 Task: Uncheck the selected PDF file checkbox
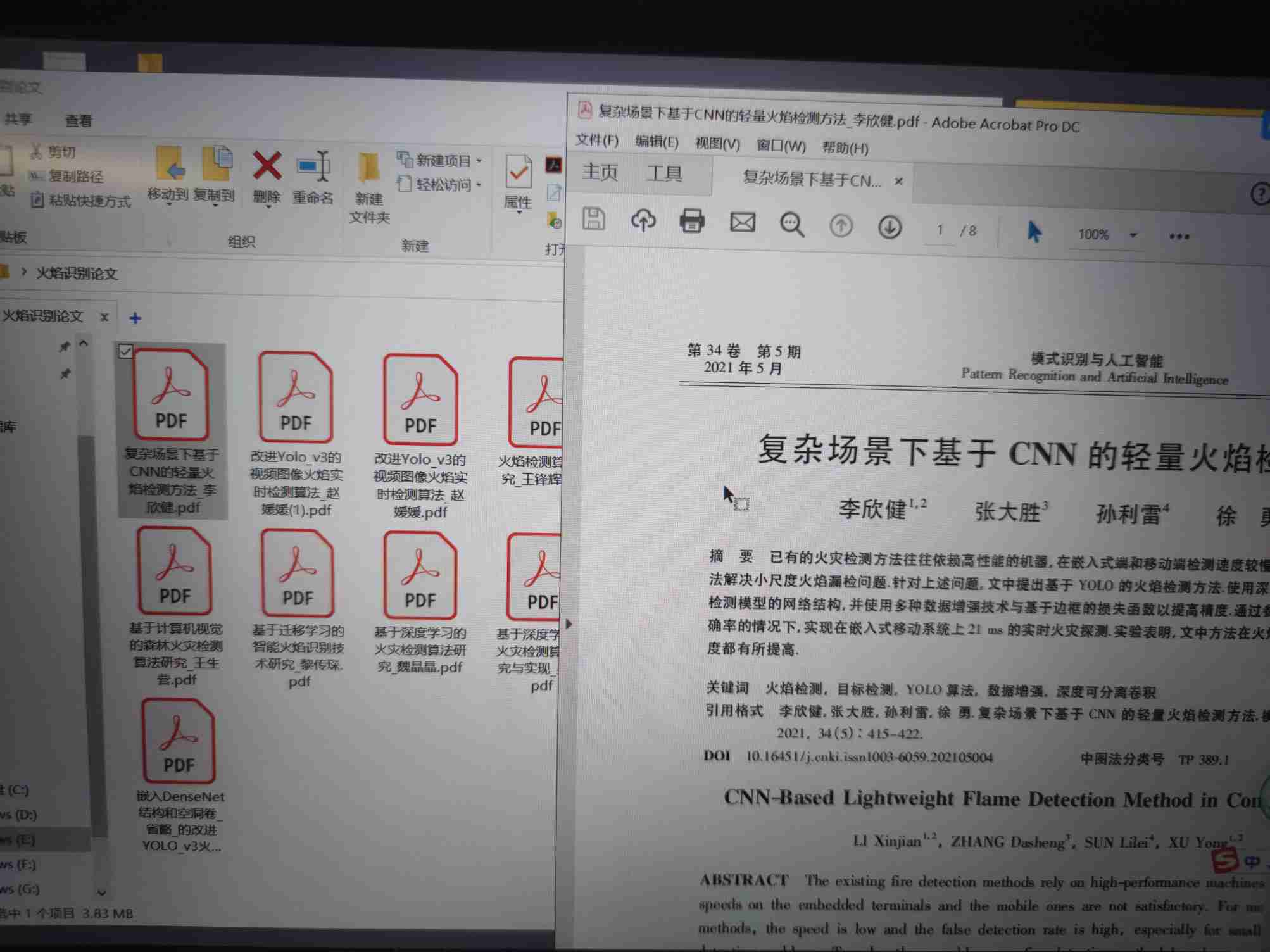[125, 351]
